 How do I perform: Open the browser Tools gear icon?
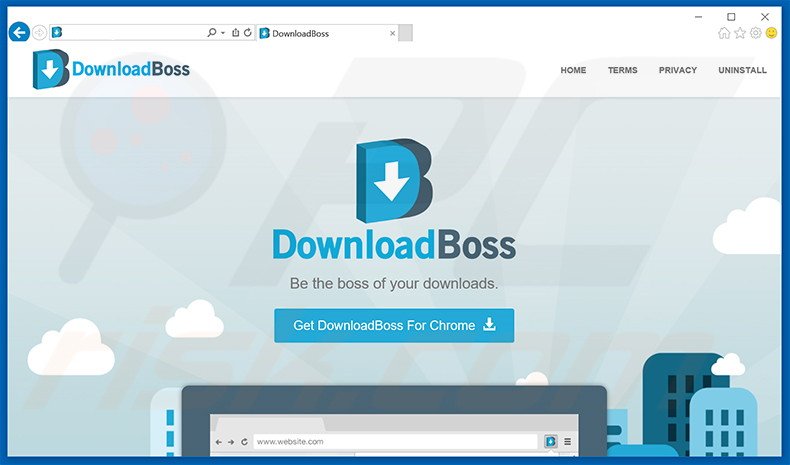click(756, 33)
